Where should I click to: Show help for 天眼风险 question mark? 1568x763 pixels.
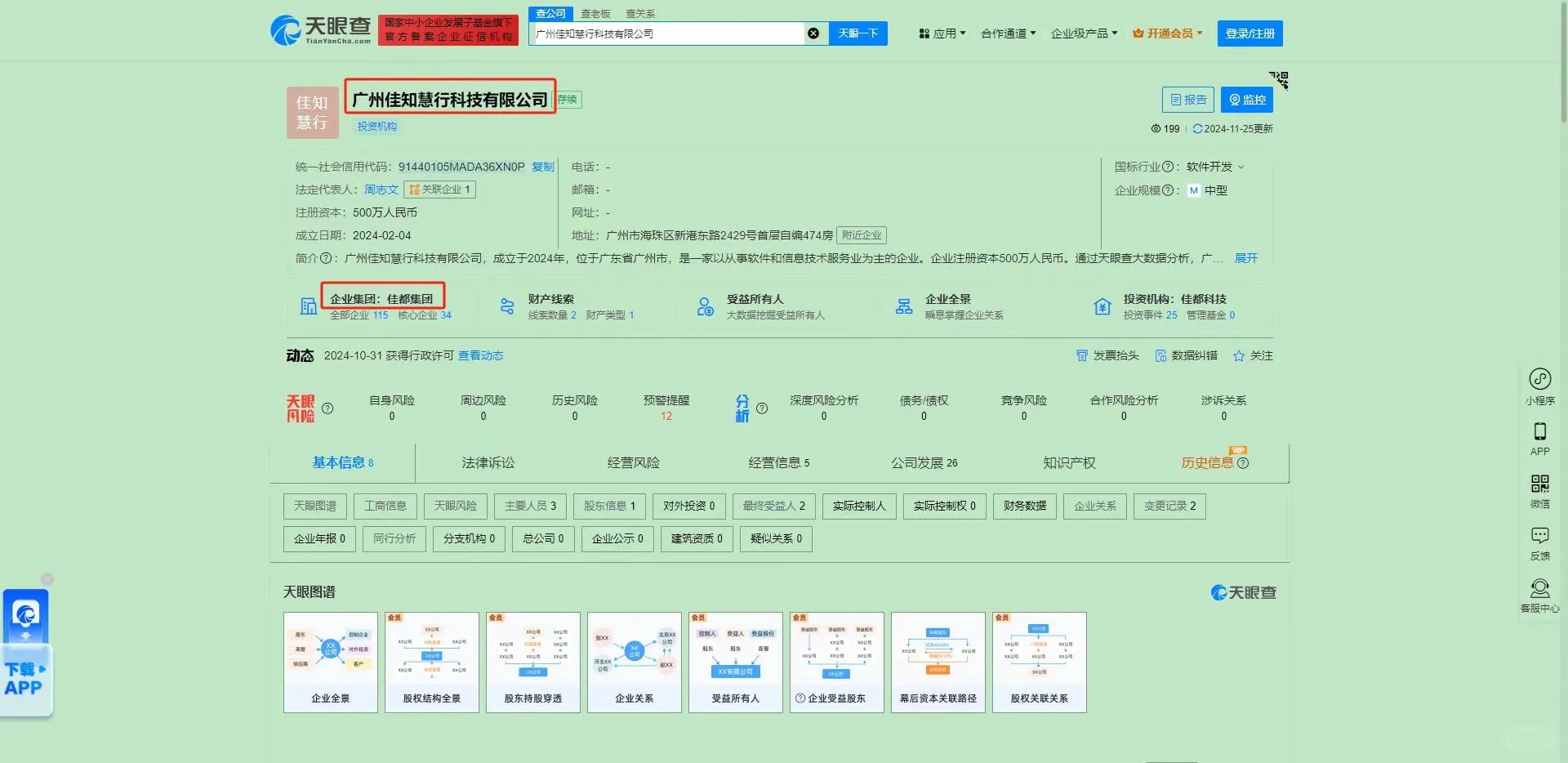pyautogui.click(x=327, y=408)
